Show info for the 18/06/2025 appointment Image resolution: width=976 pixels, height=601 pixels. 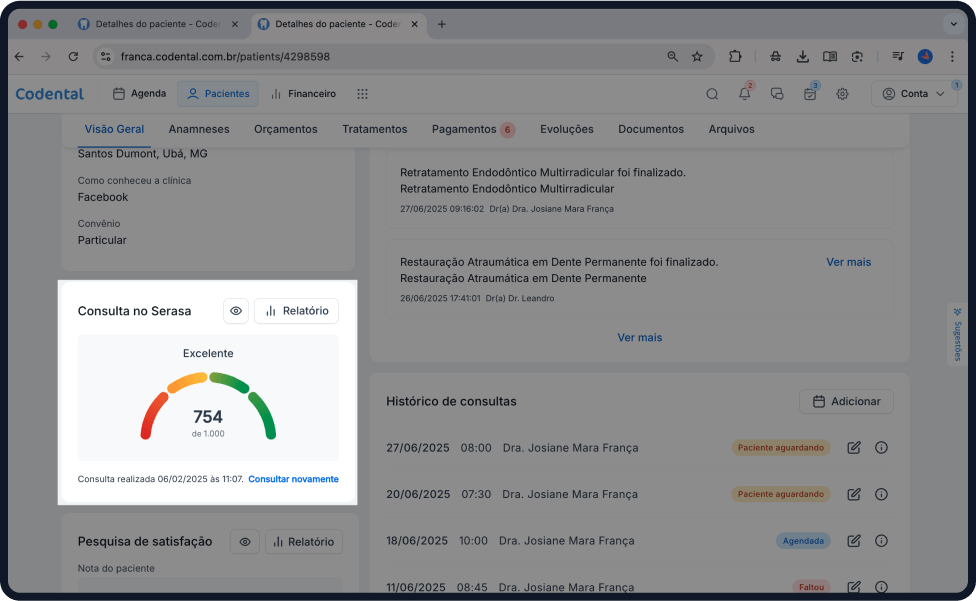(881, 541)
